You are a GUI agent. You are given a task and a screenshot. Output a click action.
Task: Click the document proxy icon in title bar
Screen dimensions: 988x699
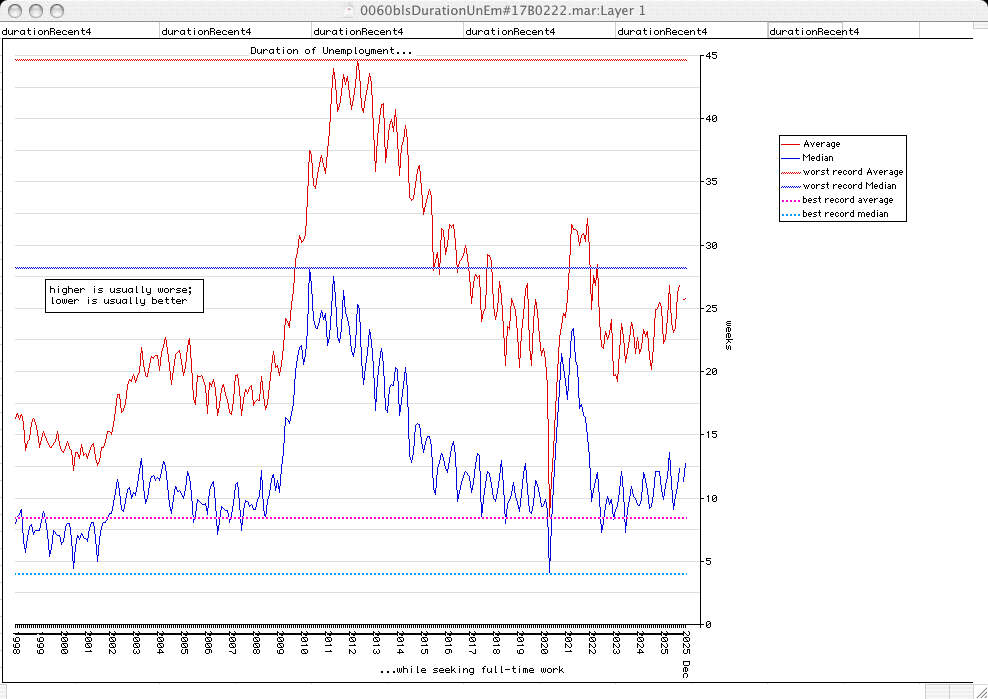(349, 10)
